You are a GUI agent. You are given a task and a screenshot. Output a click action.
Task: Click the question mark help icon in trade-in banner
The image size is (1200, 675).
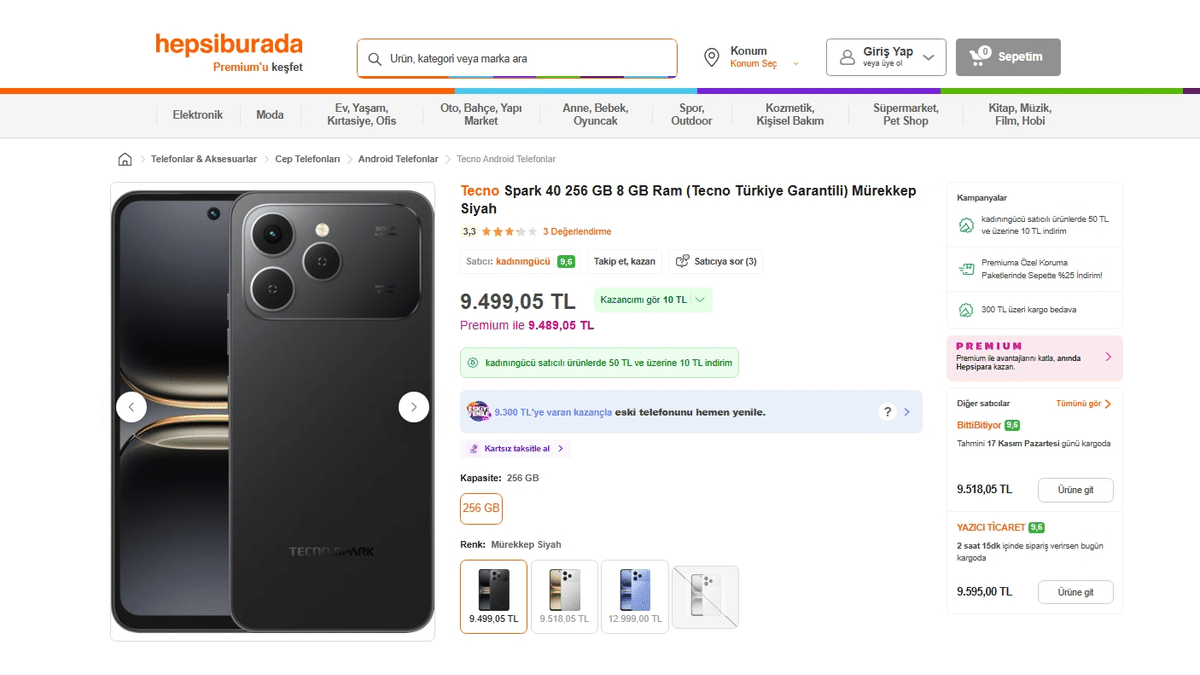click(x=886, y=411)
